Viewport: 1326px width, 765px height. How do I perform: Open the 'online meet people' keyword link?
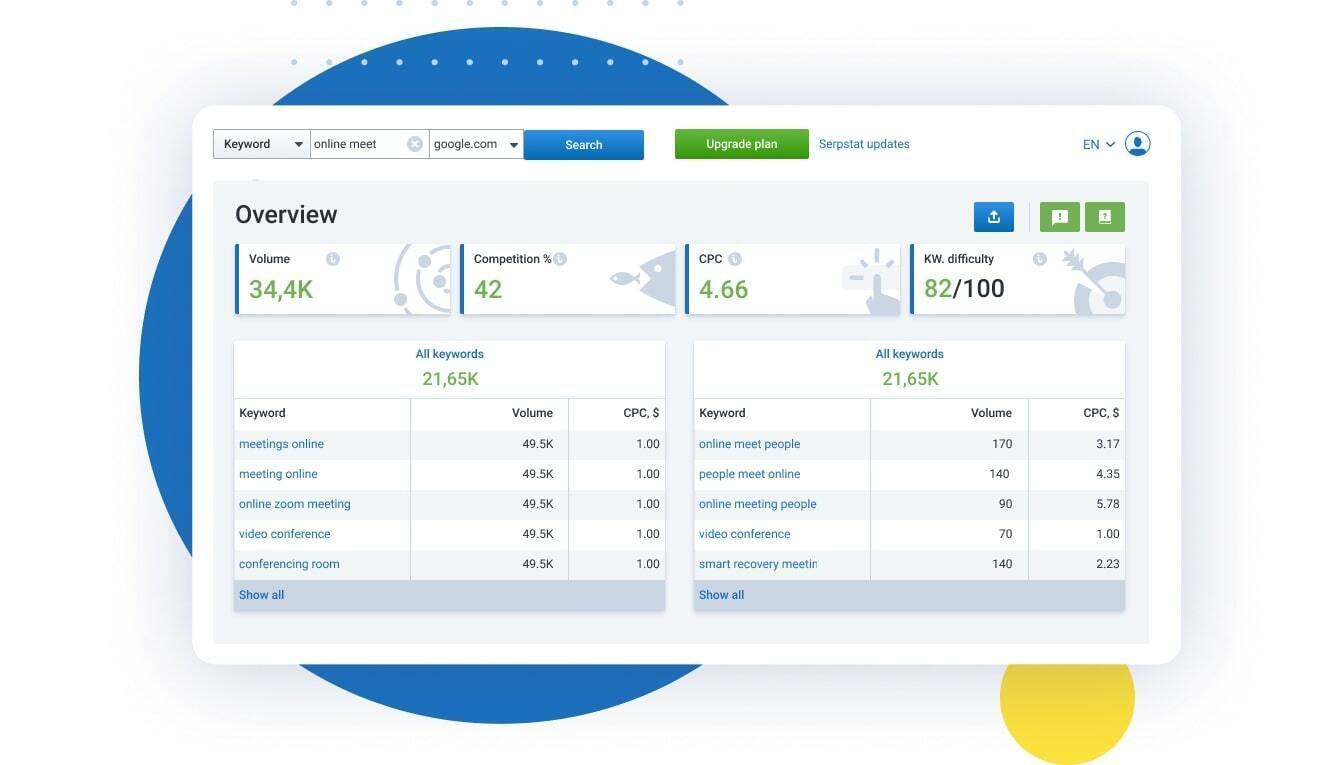point(749,444)
